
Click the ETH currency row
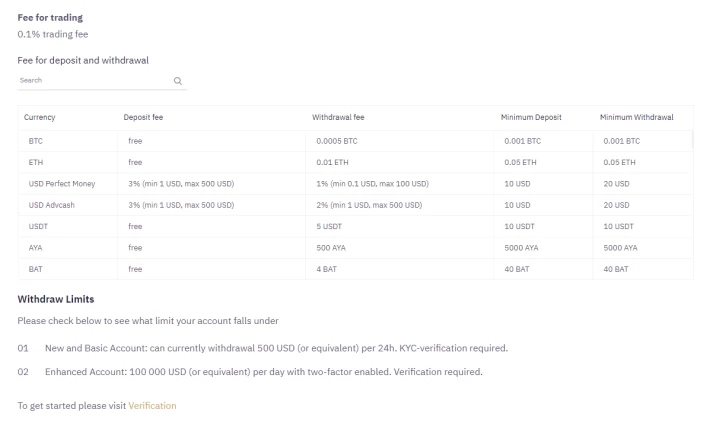[355, 163]
